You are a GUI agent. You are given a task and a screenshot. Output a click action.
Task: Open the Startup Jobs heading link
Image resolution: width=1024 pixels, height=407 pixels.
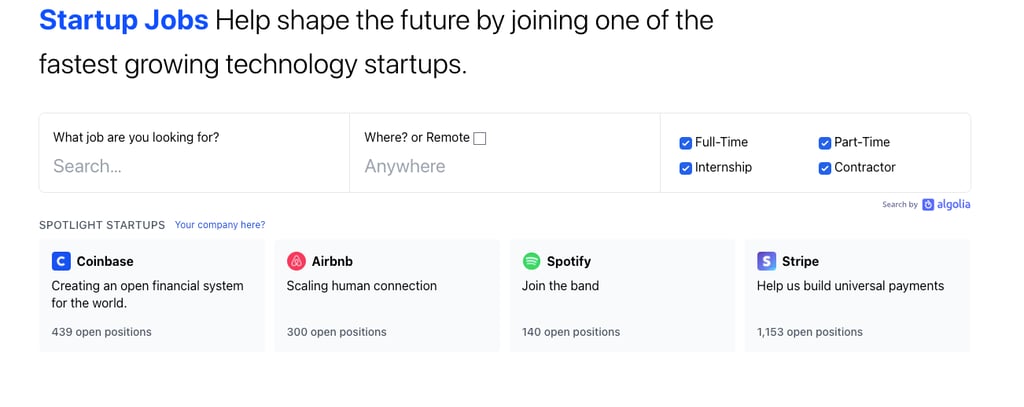(124, 20)
